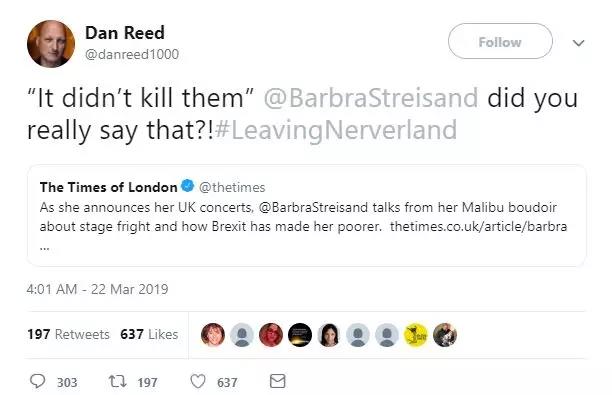View the 637 Likes list
This screenshot has height=395, width=612.
click(x=149, y=335)
